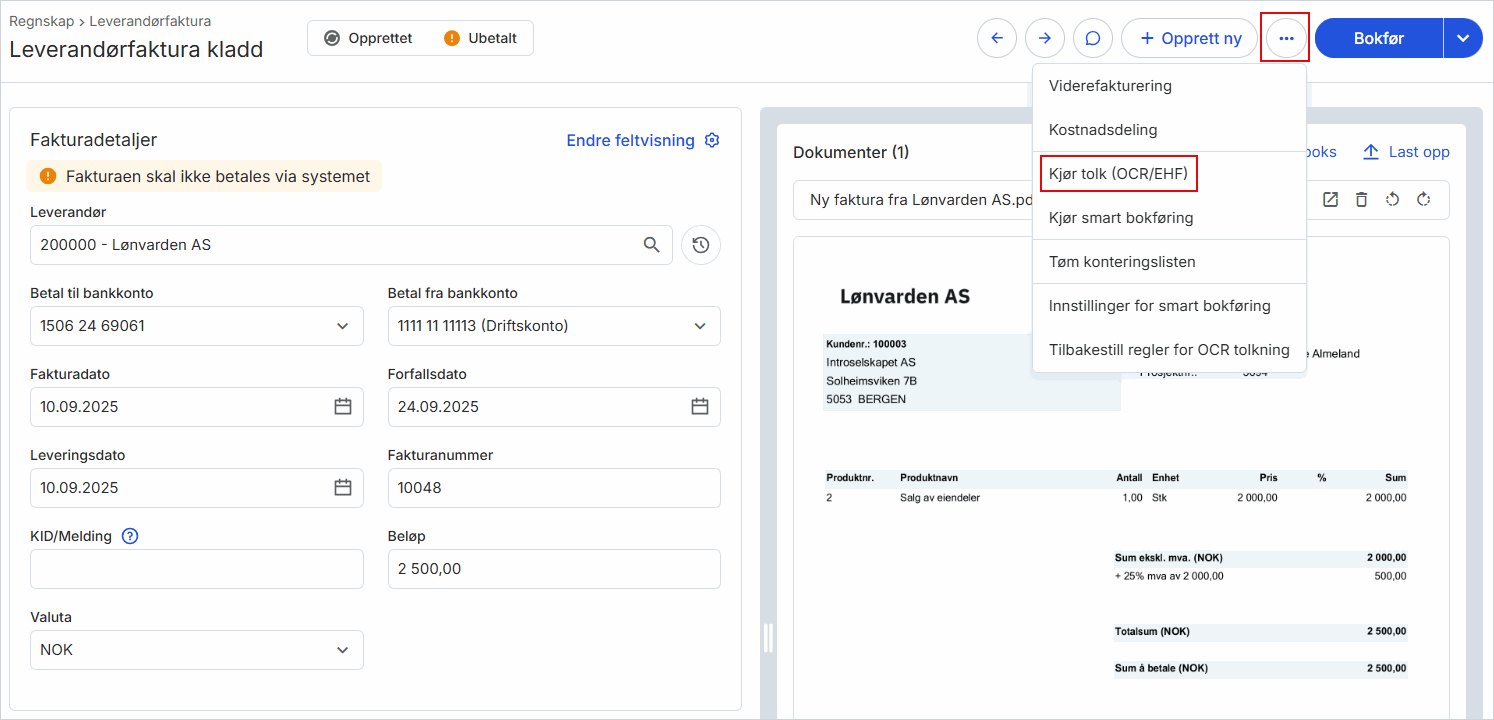1494x720 pixels.
Task: Open the Valuta NOK dropdown
Action: click(x=197, y=650)
